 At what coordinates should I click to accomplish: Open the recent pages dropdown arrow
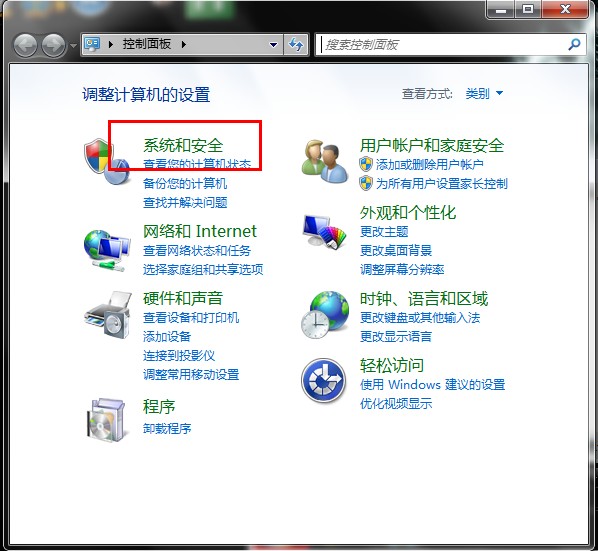[x=73, y=46]
